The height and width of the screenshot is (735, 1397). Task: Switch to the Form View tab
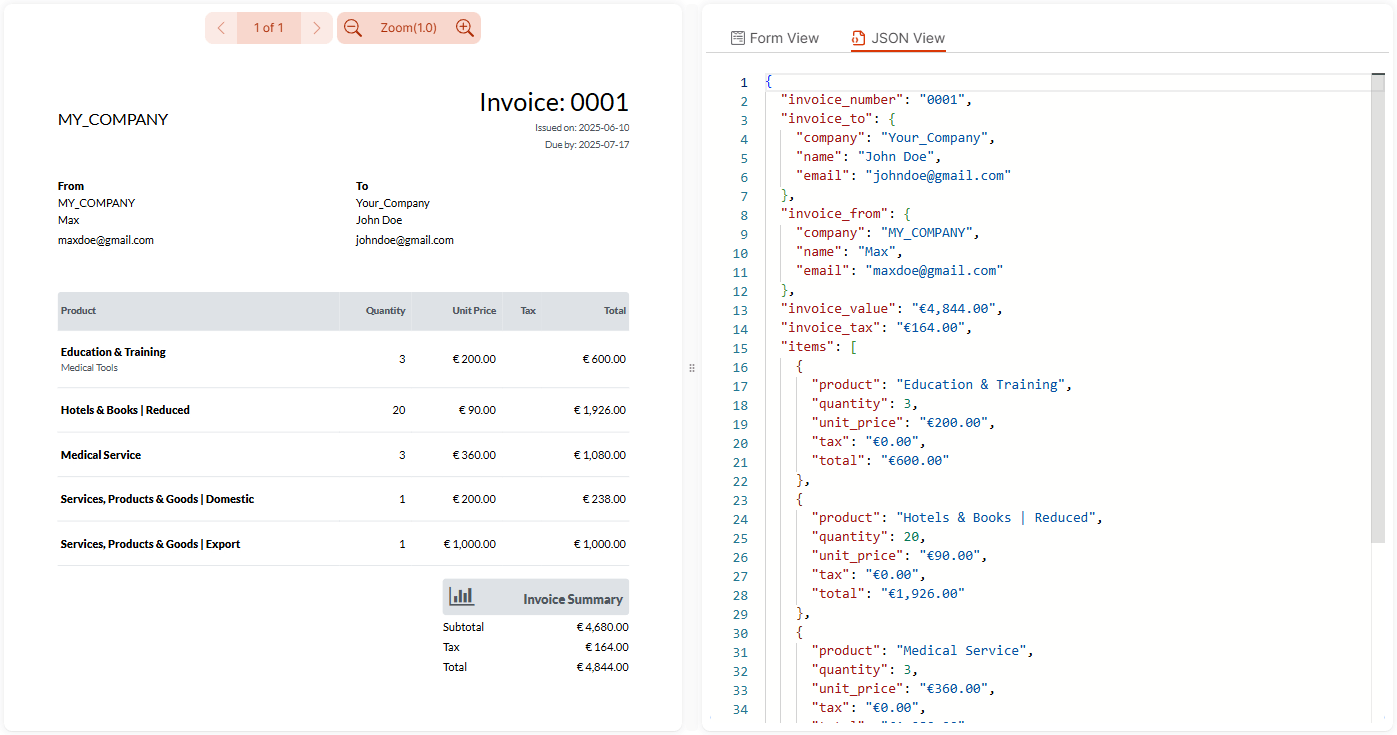(775, 38)
